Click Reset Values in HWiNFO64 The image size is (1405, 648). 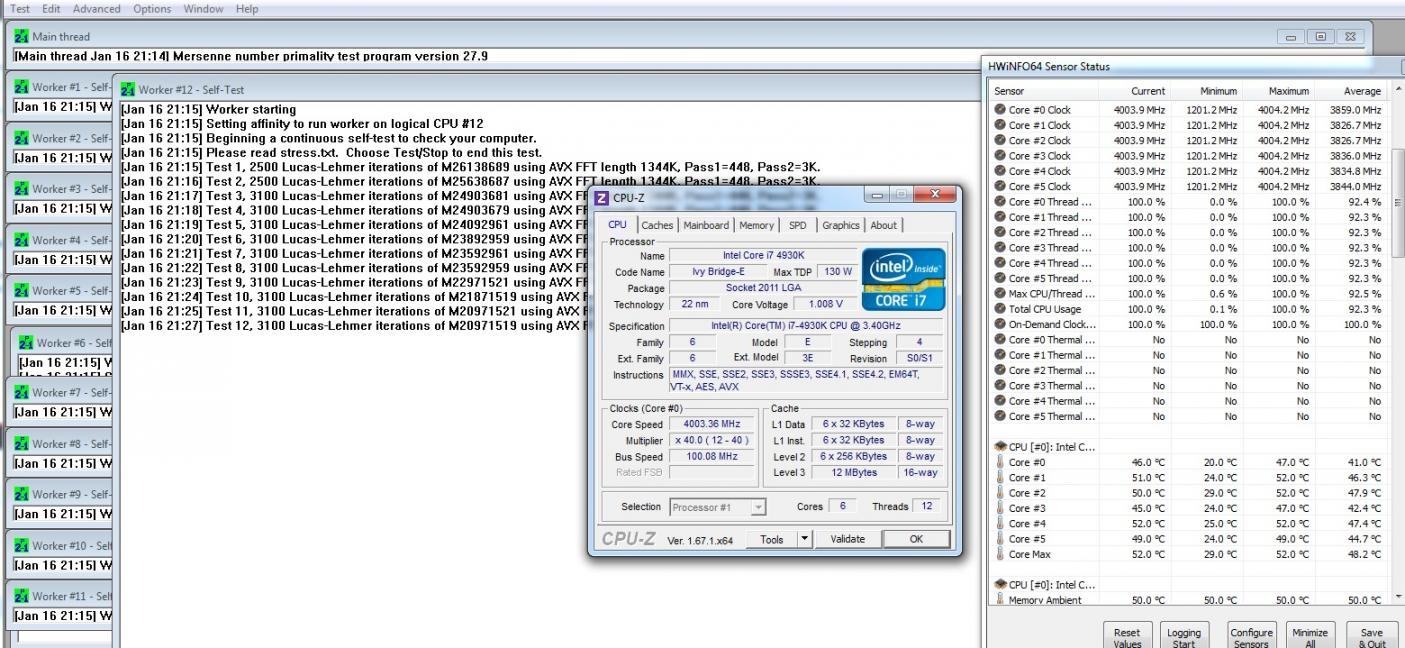click(x=1127, y=638)
